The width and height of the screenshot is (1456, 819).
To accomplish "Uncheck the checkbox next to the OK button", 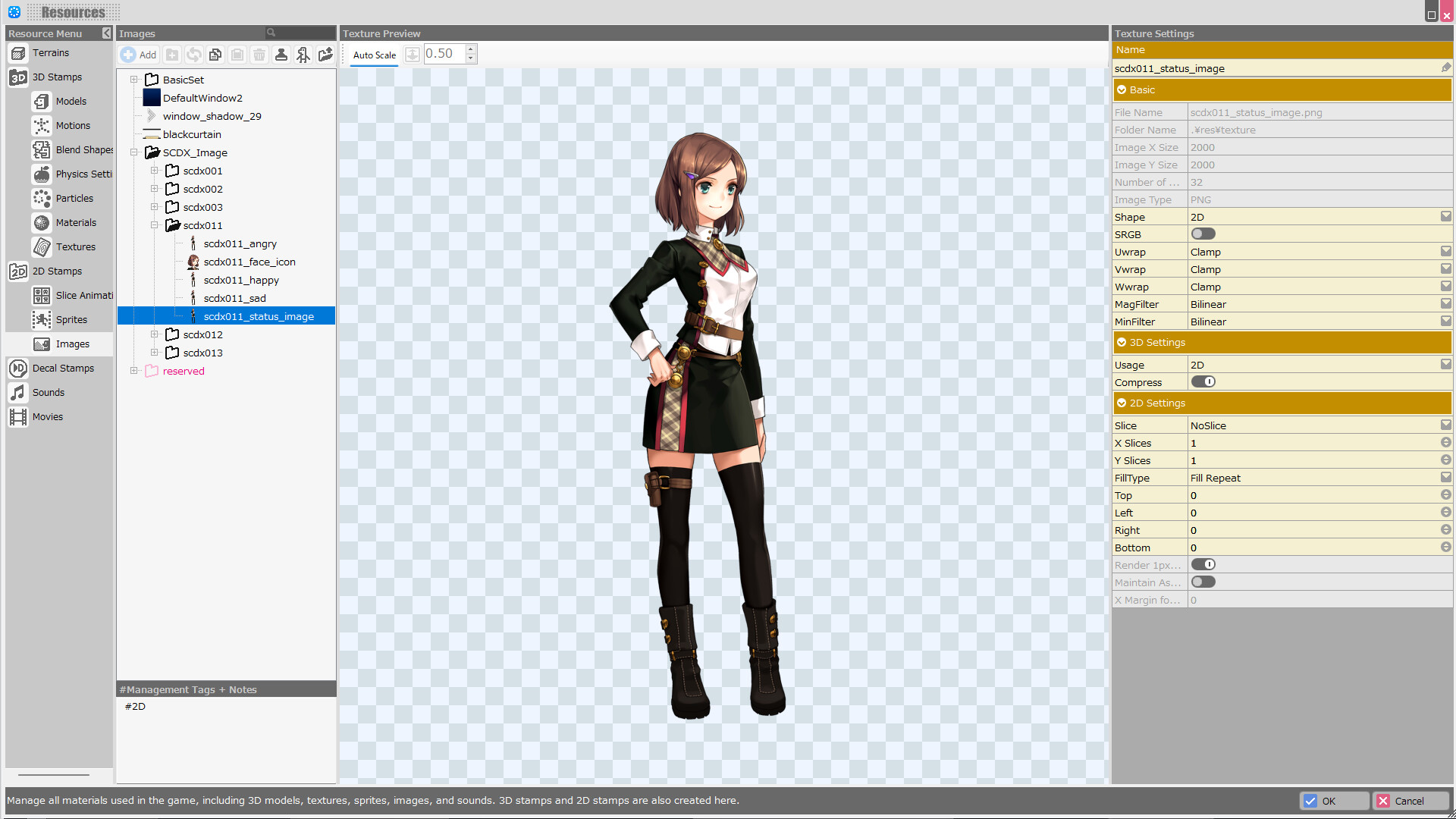I will click(1312, 800).
